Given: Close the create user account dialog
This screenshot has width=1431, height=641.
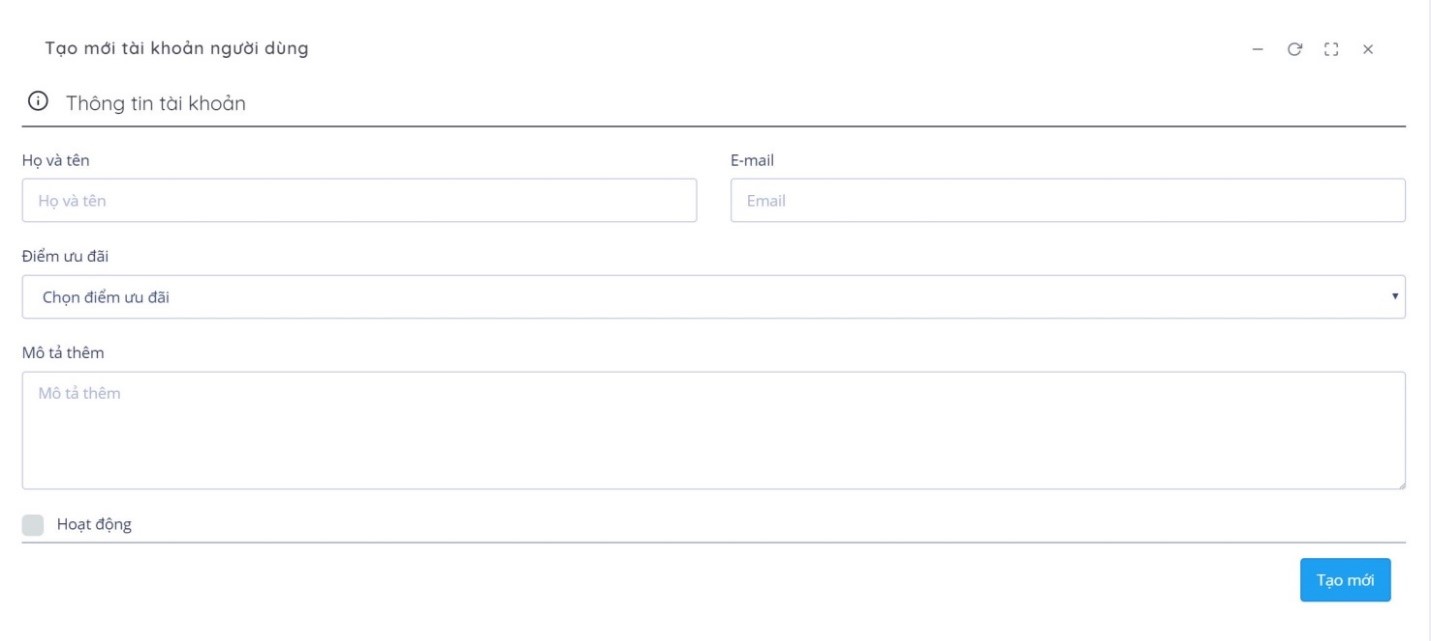Looking at the screenshot, I should 1367,49.
